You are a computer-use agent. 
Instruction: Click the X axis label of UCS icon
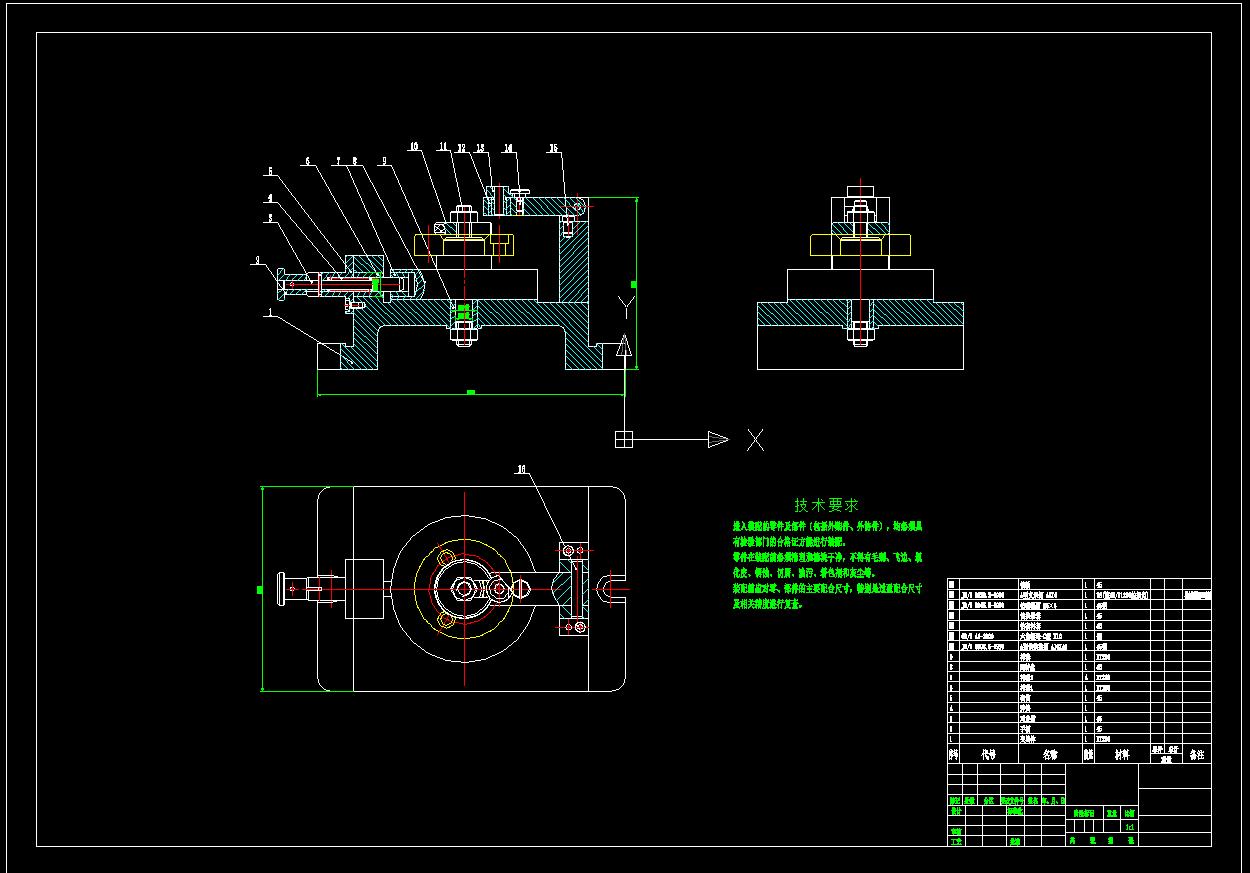point(755,439)
